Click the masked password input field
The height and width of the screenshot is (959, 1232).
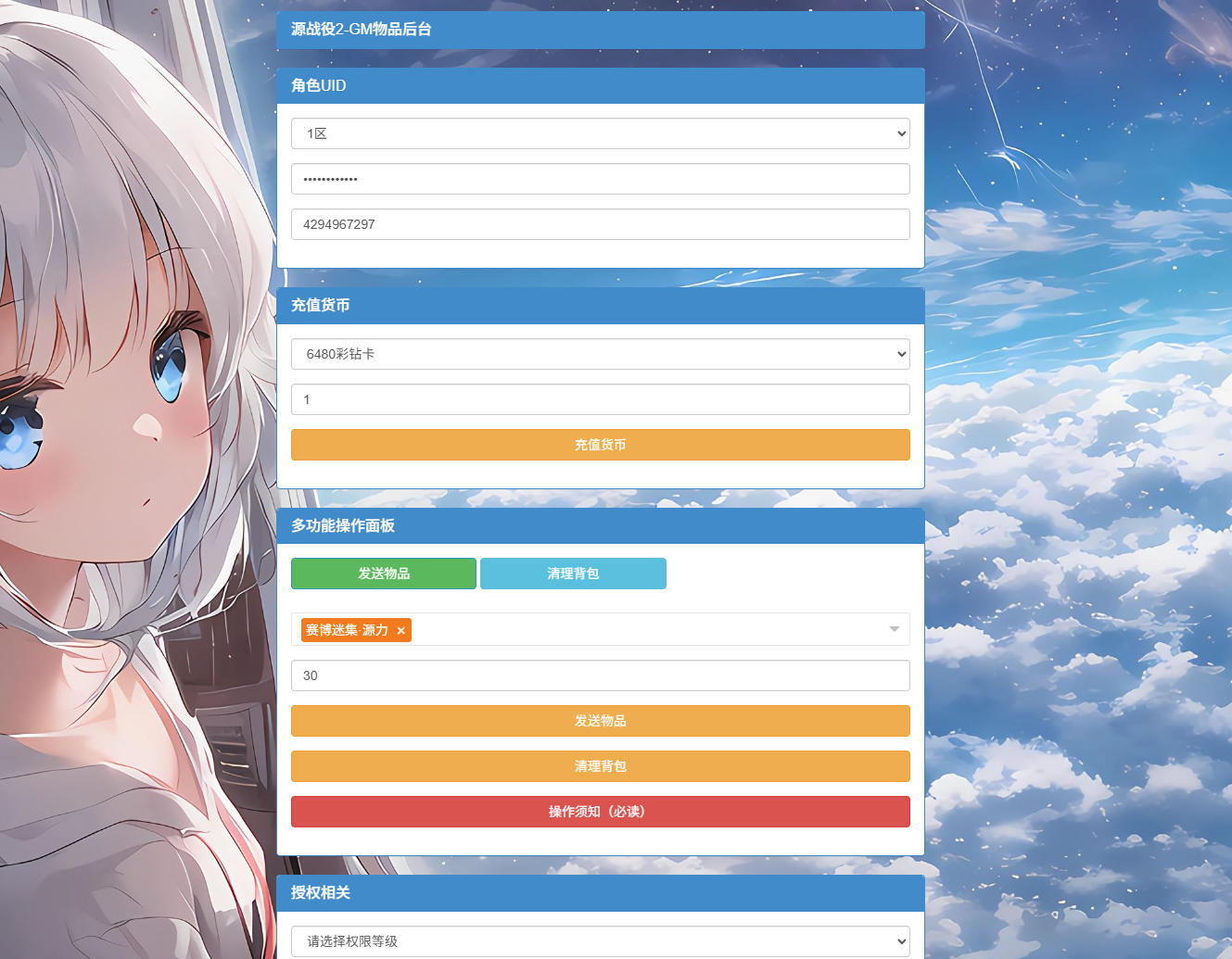[600, 179]
